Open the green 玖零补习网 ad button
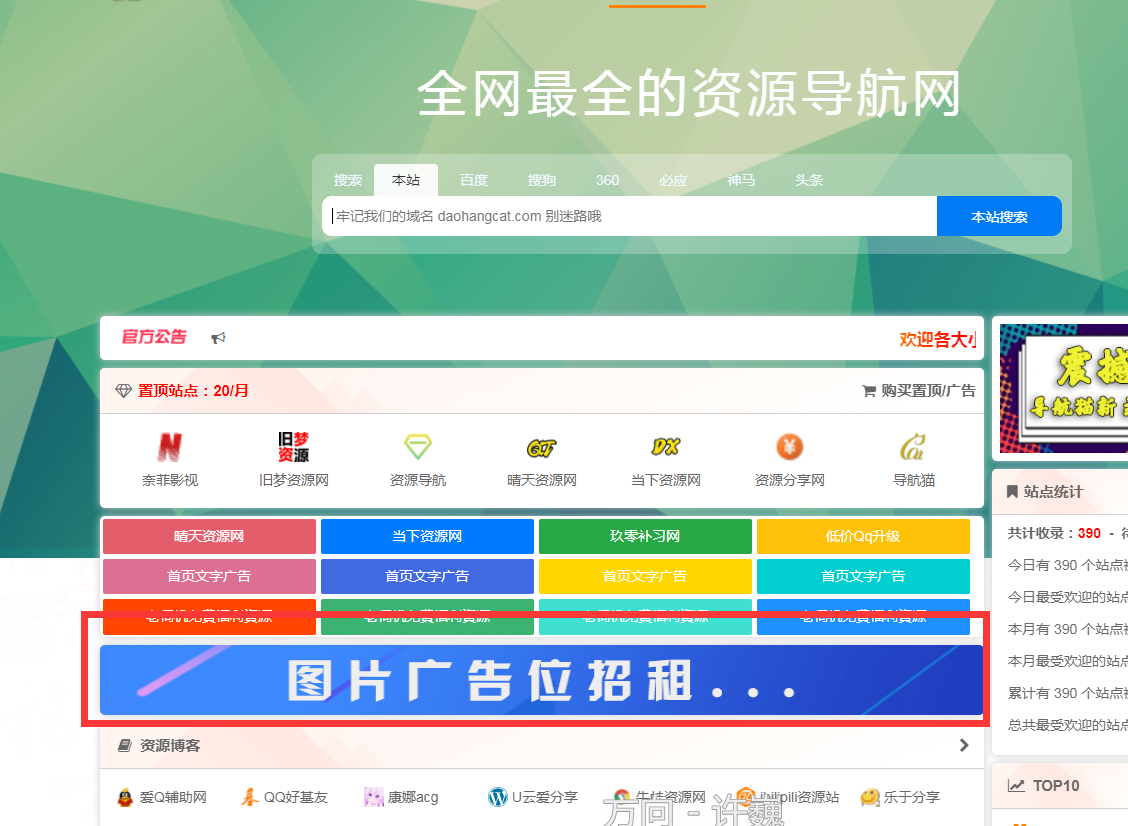 tap(645, 536)
